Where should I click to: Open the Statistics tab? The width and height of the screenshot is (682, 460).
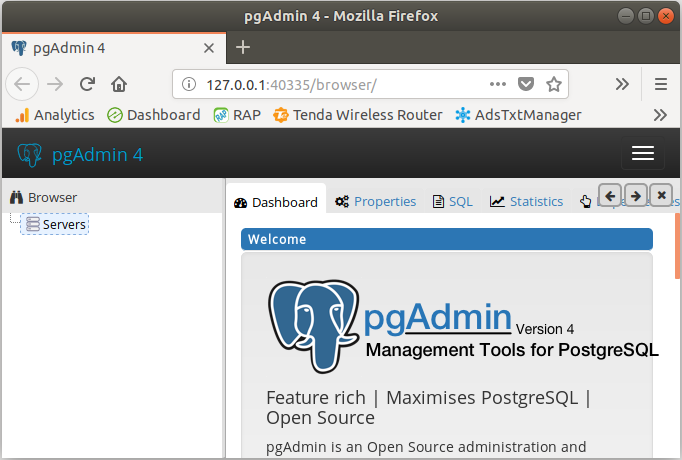[x=526, y=201]
